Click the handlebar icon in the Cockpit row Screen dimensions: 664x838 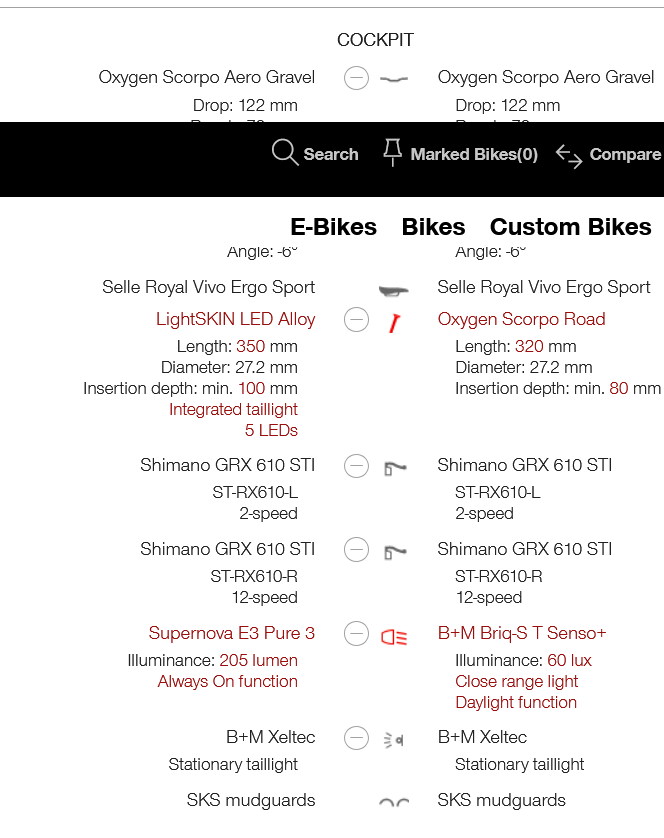[394, 79]
